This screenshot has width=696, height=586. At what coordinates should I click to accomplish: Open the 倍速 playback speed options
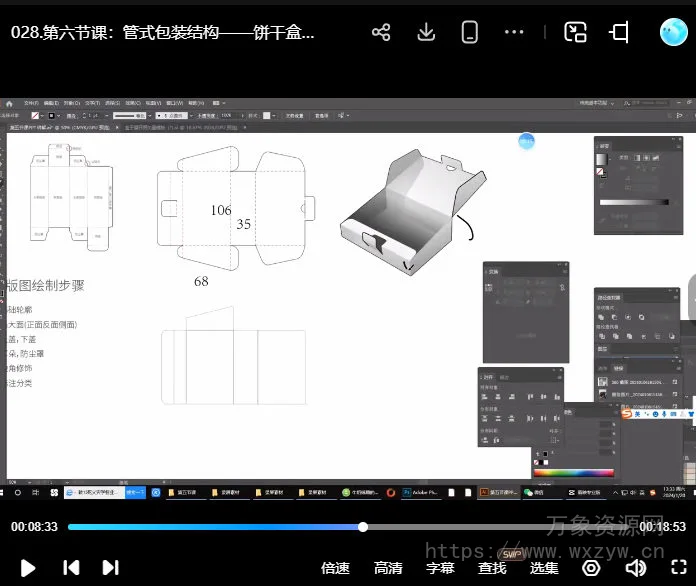click(335, 568)
